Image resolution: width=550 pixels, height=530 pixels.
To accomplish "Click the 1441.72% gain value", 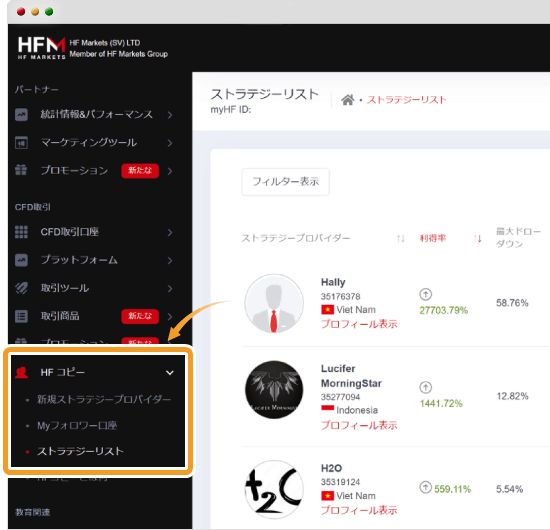I will (x=441, y=404).
